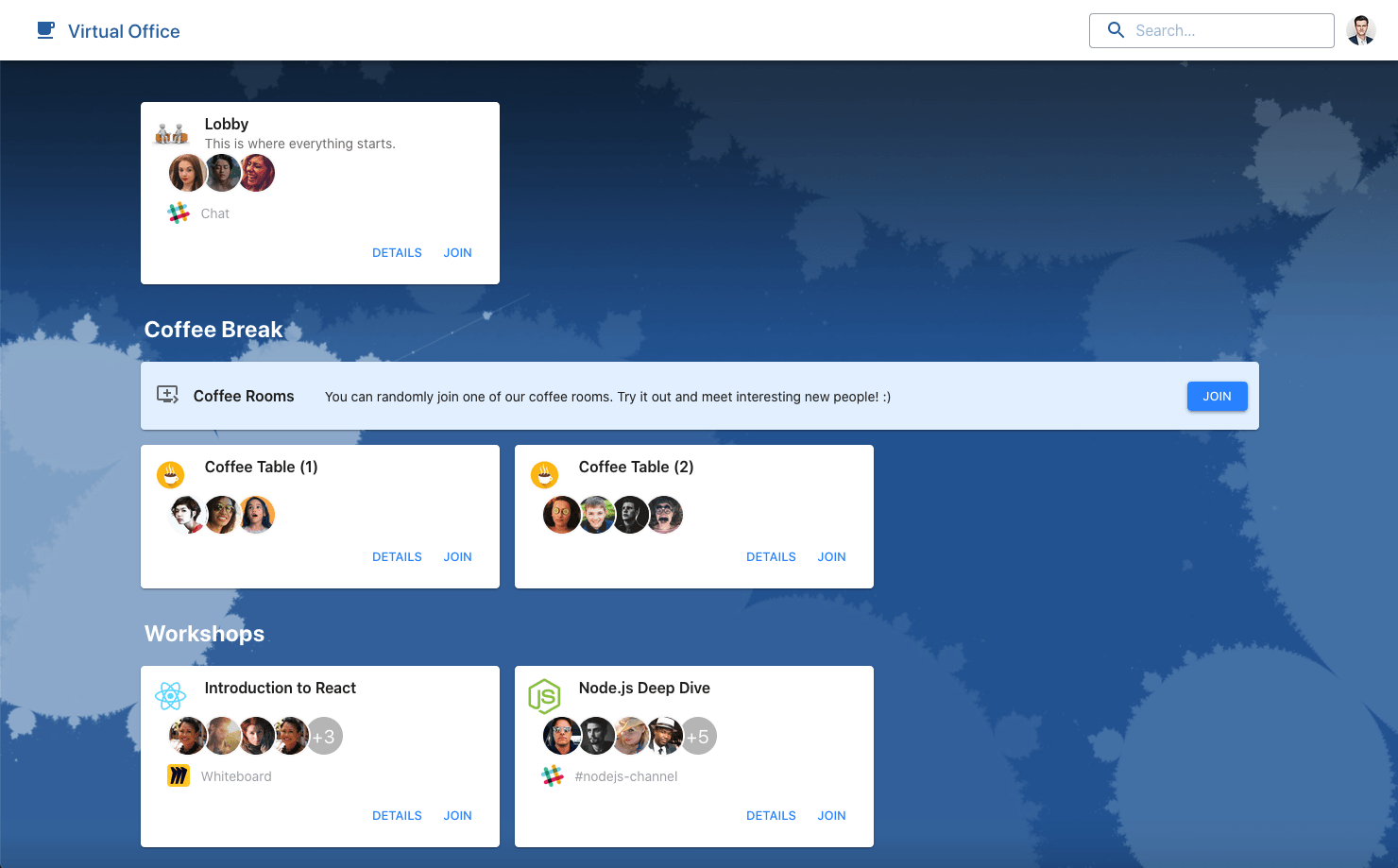The image size is (1398, 868).
Task: Select first avatar in Node.js Deep Dive
Action: 561,737
